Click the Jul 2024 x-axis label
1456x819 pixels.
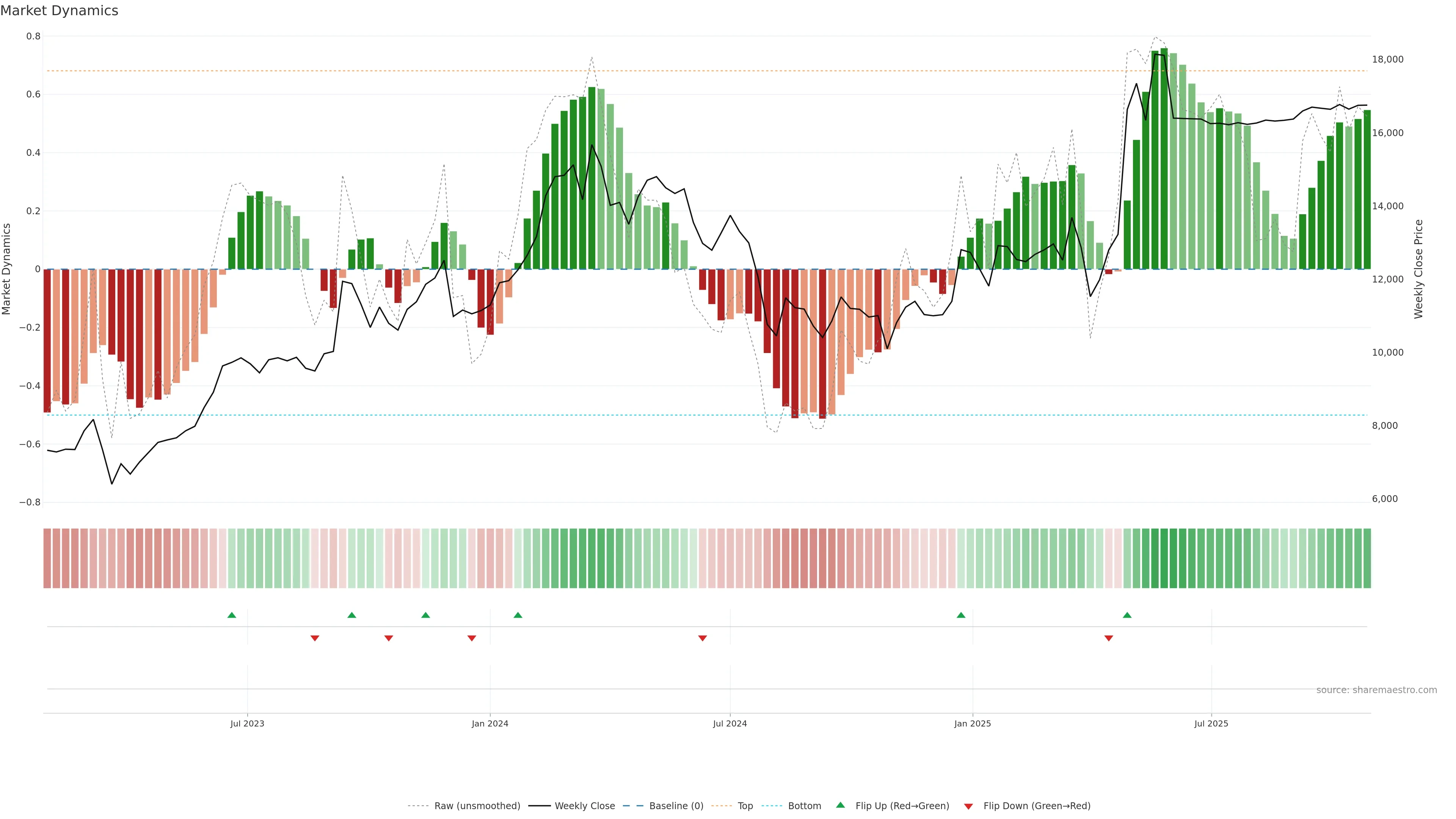(x=730, y=723)
